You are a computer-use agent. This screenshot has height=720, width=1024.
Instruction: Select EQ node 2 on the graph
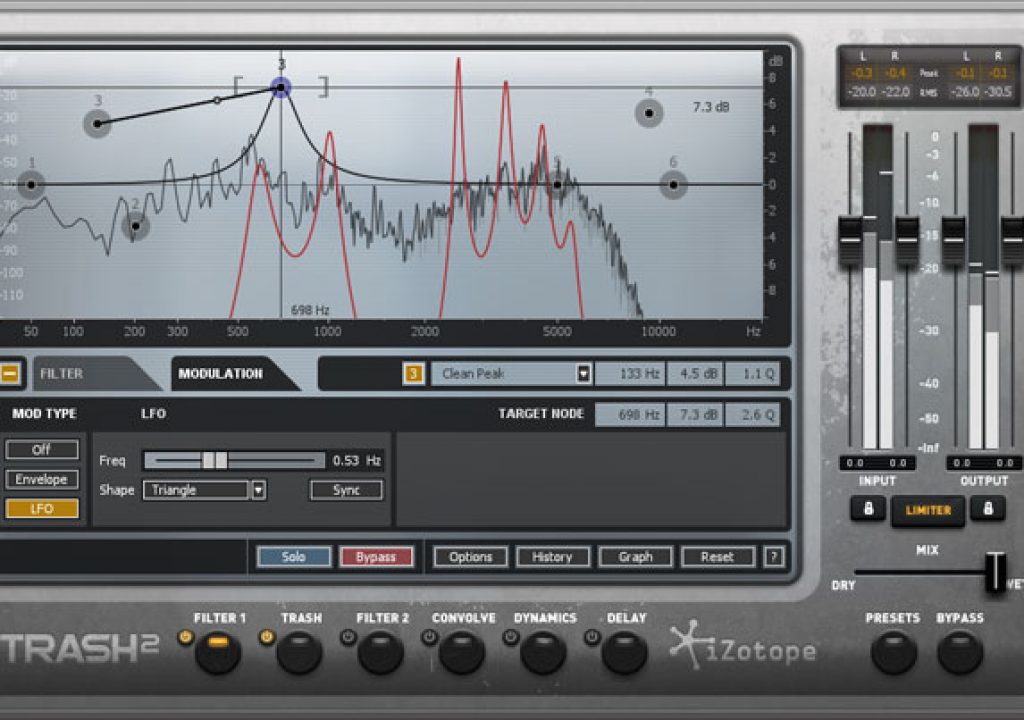point(136,226)
